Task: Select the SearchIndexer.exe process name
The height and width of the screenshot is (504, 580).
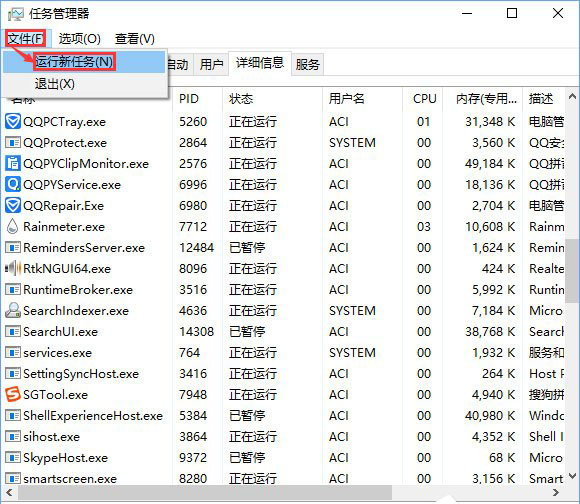Action: point(76,311)
